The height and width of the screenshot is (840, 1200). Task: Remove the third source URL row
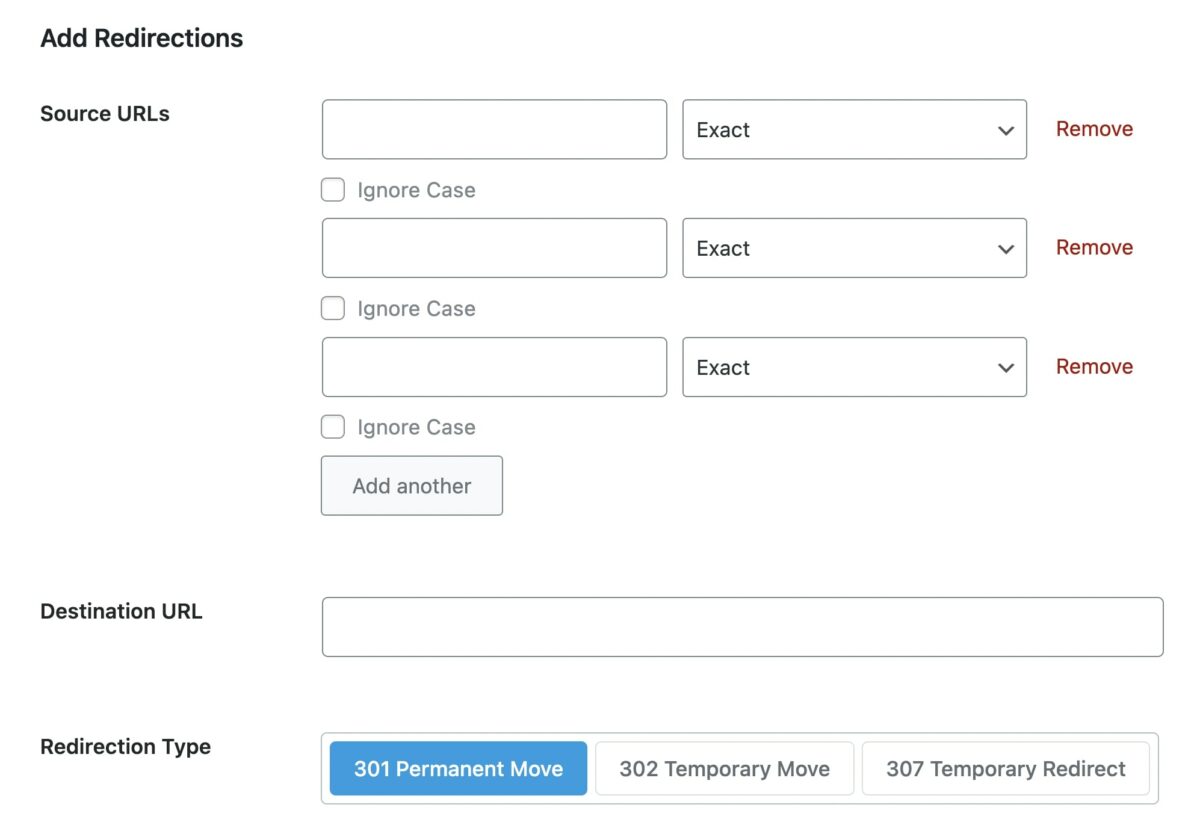1094,366
